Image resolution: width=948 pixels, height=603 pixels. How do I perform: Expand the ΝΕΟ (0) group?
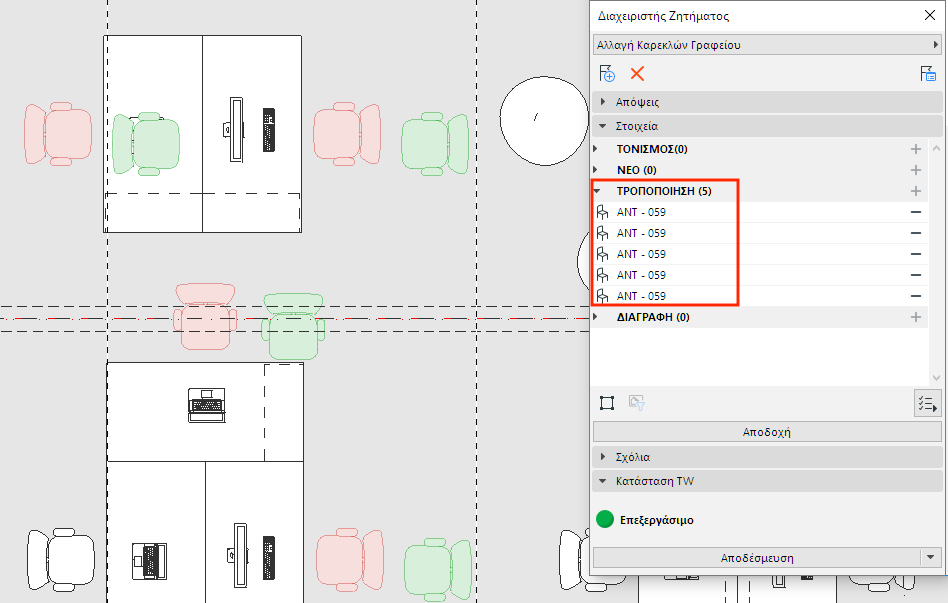[x=596, y=170]
